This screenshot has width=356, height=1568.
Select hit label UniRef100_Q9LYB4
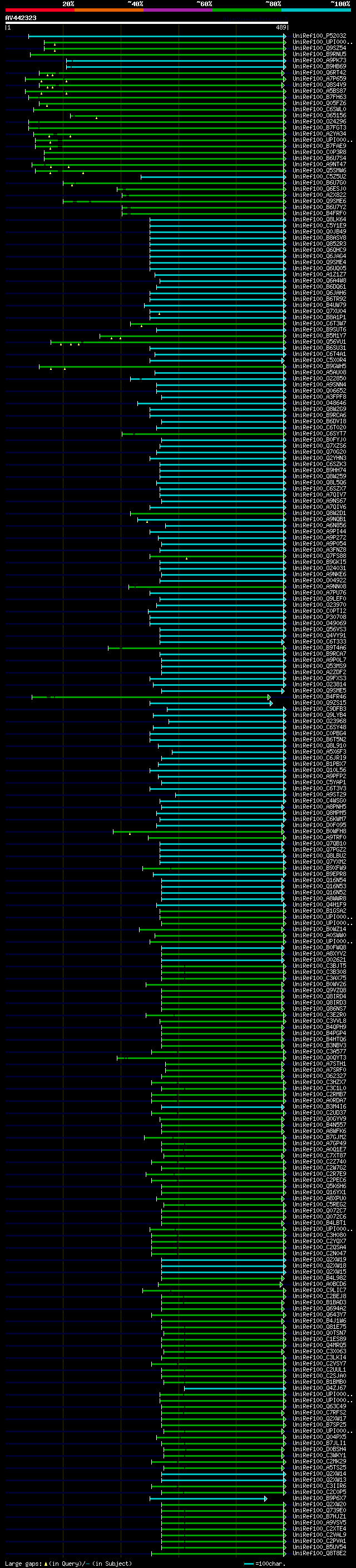[319, 715]
